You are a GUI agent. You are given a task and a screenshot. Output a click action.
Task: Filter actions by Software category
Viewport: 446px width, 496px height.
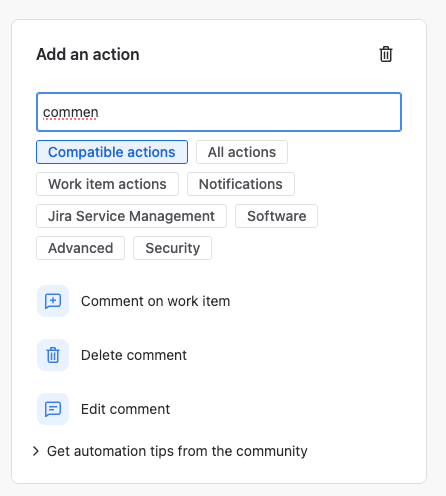(276, 216)
